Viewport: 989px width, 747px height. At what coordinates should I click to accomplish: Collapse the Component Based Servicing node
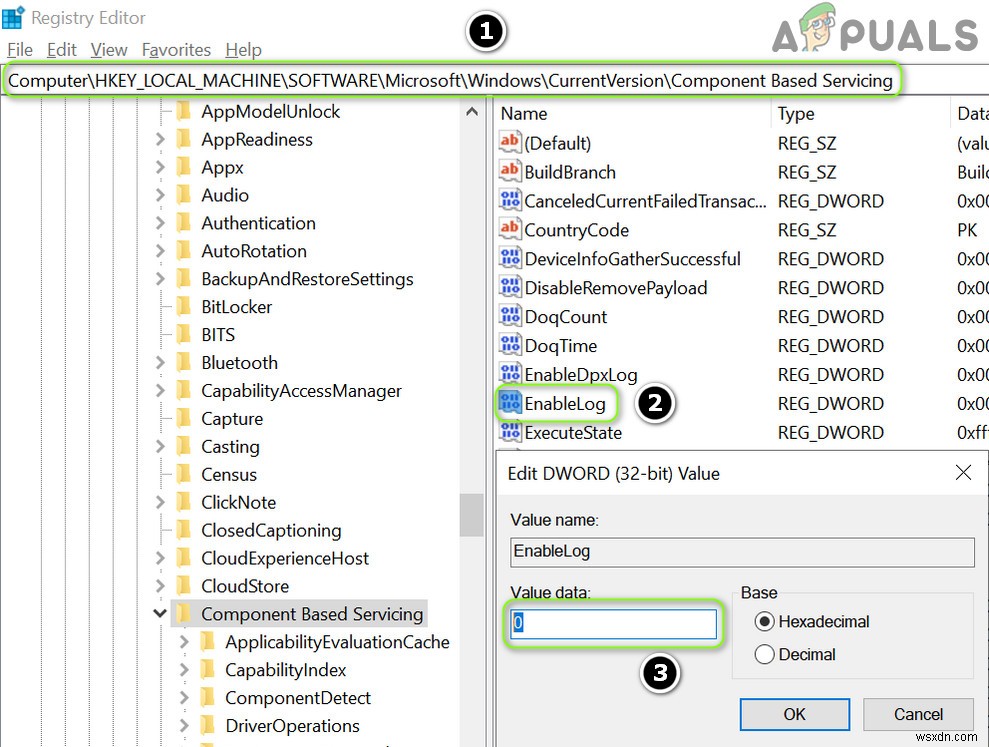pos(160,613)
